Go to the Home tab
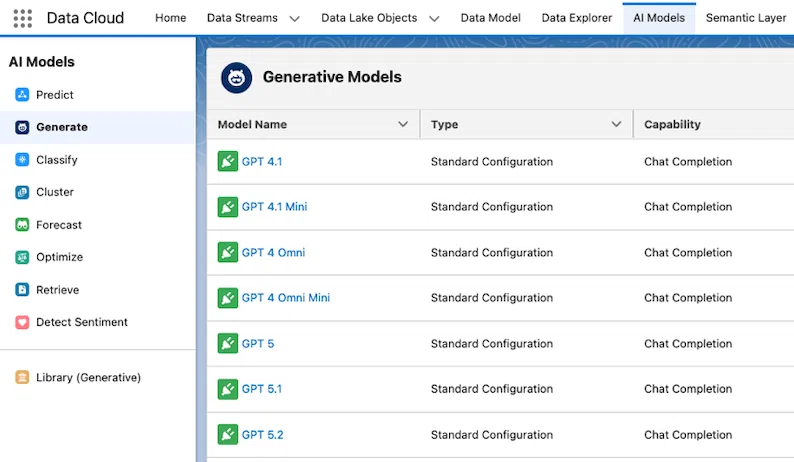Image resolution: width=794 pixels, height=462 pixels. tap(171, 18)
